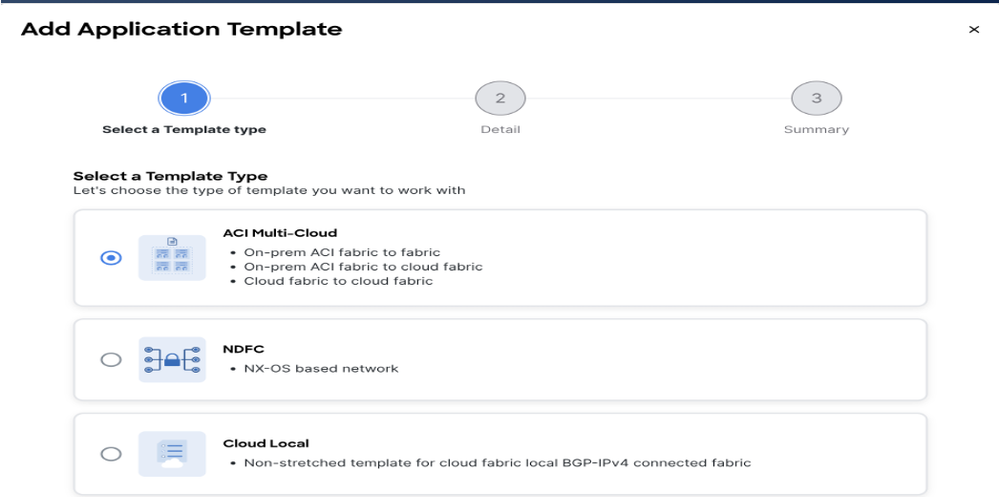Click the ACI Multi-Cloud template icon
999x497 pixels.
172,258
